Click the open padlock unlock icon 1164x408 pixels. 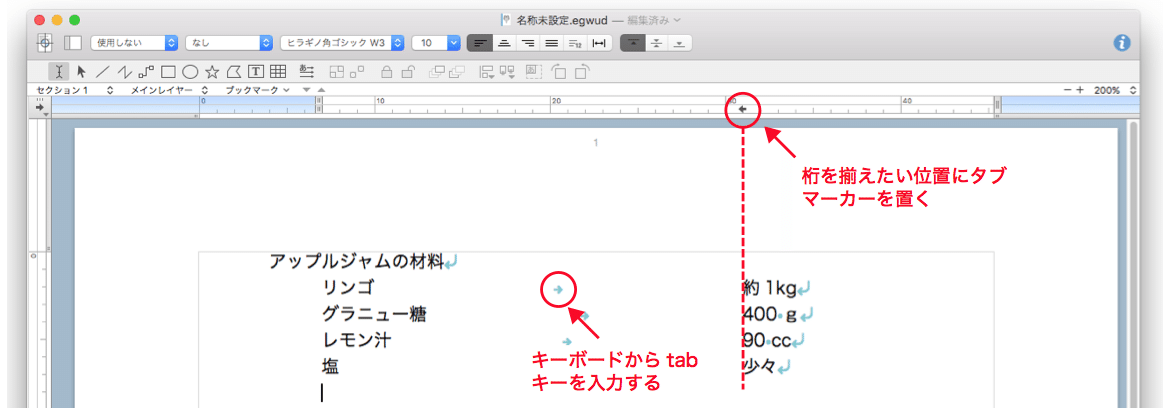point(408,72)
